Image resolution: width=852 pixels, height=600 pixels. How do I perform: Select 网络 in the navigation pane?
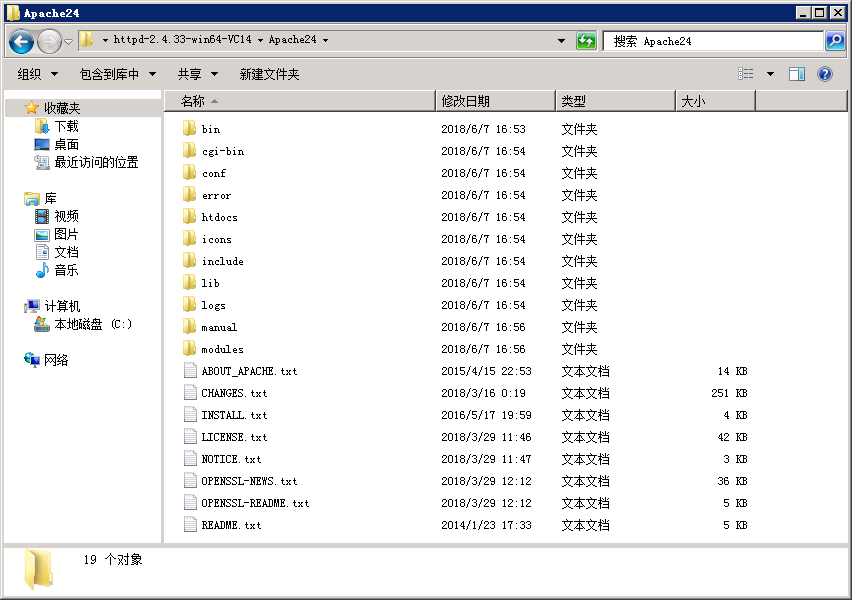(56, 360)
